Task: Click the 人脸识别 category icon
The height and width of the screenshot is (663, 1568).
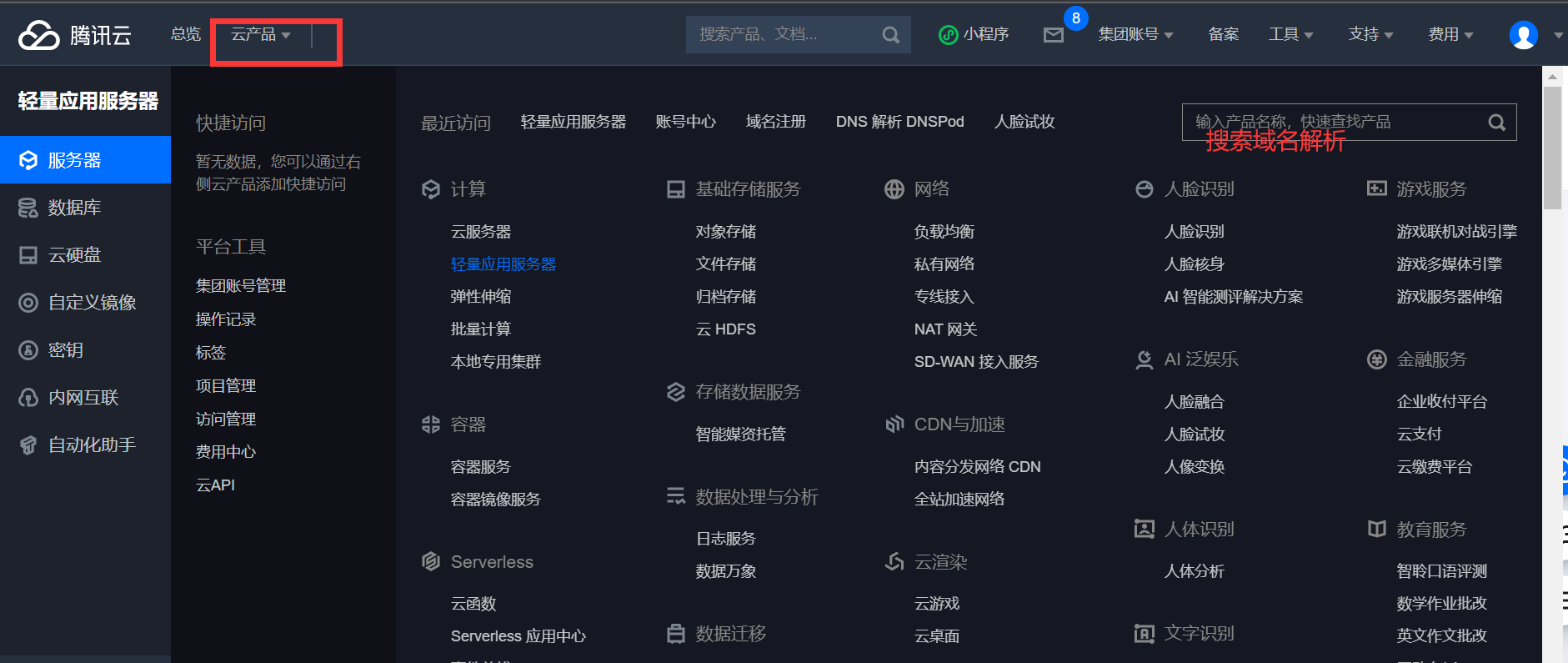Action: coord(1145,189)
